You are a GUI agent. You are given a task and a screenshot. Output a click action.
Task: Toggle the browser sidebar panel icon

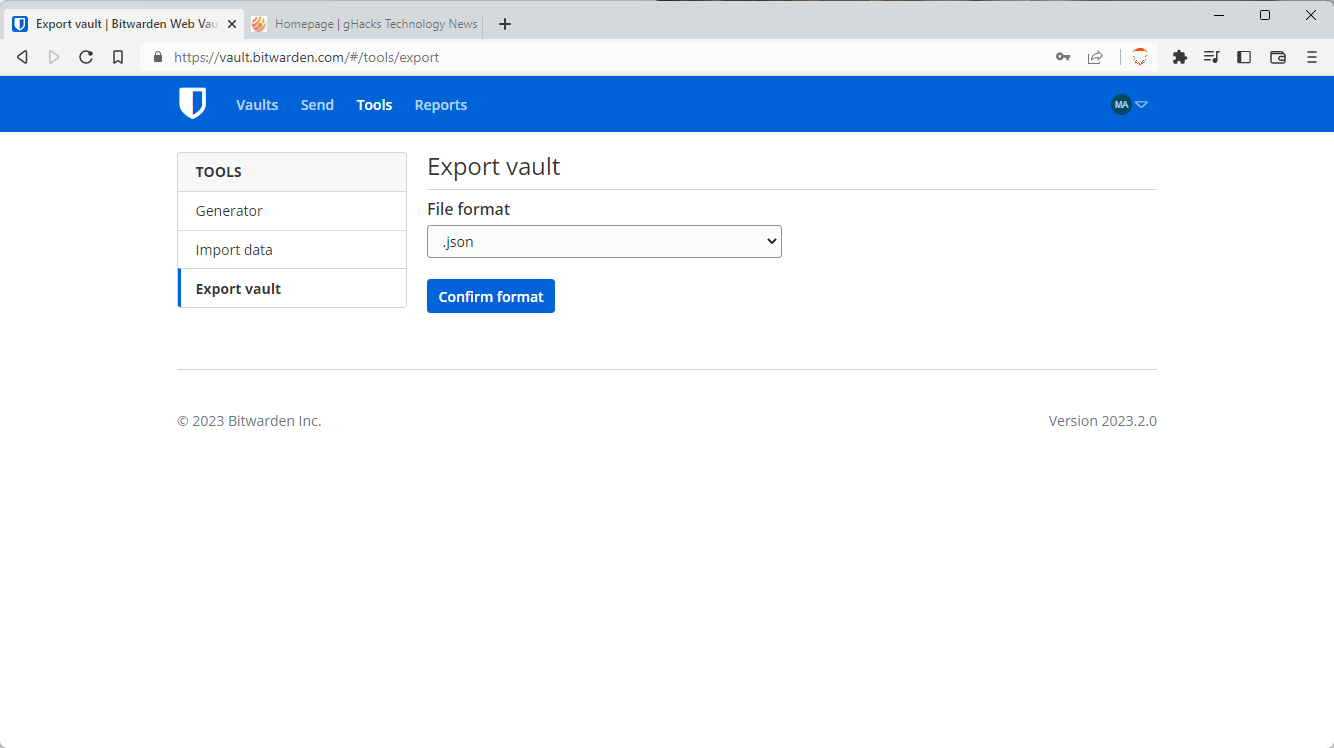(1244, 57)
